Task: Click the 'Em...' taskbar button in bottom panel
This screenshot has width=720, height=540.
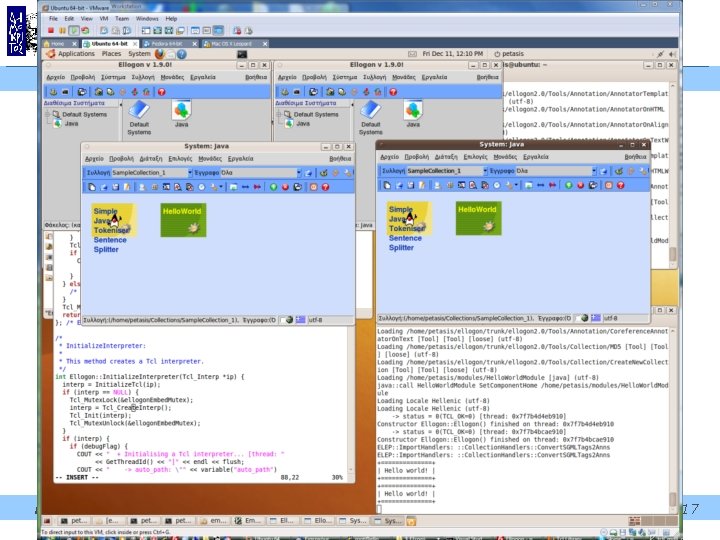Action: 248,521
